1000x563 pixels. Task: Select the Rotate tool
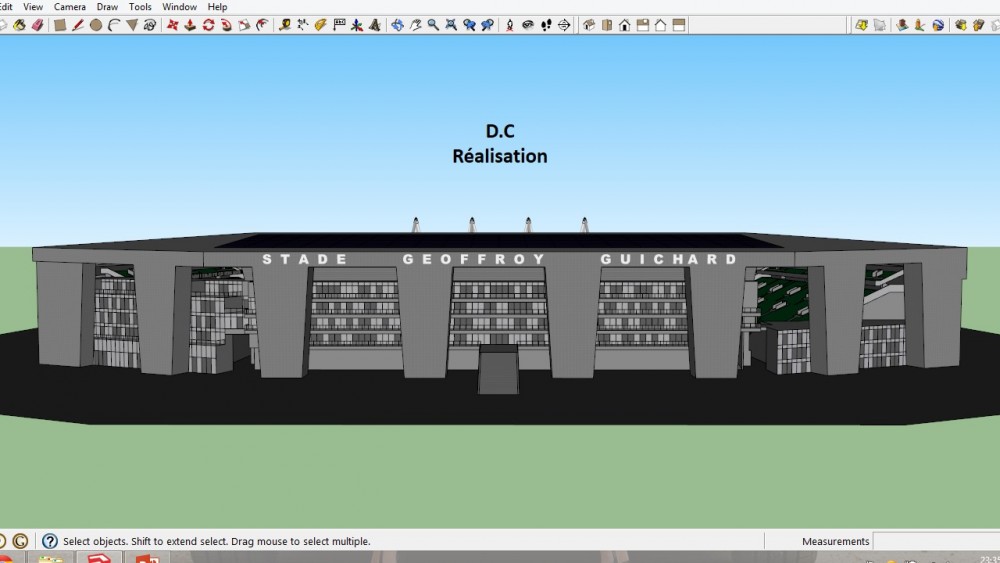(x=208, y=25)
